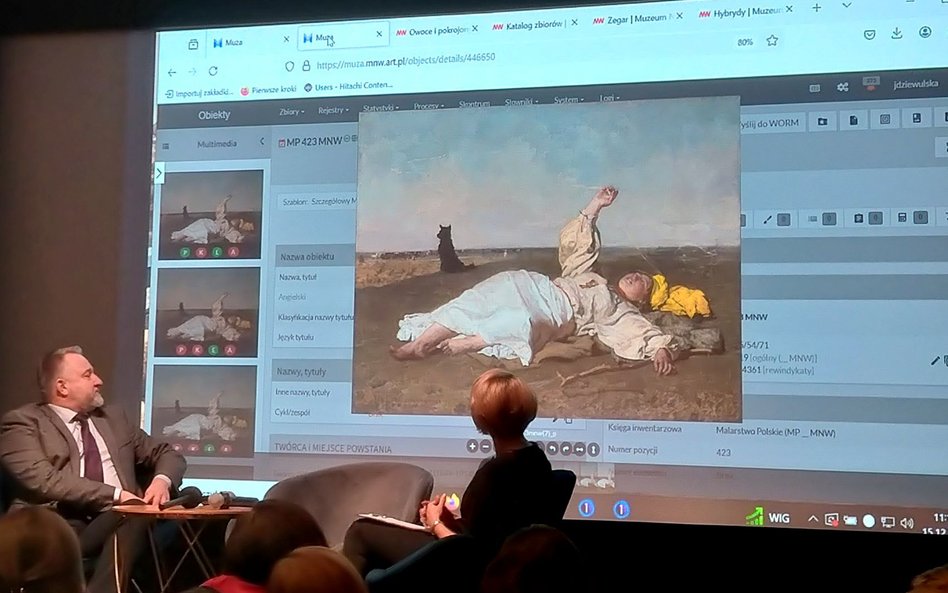Screen dimensions: 948x593
Task: Open the Obiekty section
Action: (214, 115)
